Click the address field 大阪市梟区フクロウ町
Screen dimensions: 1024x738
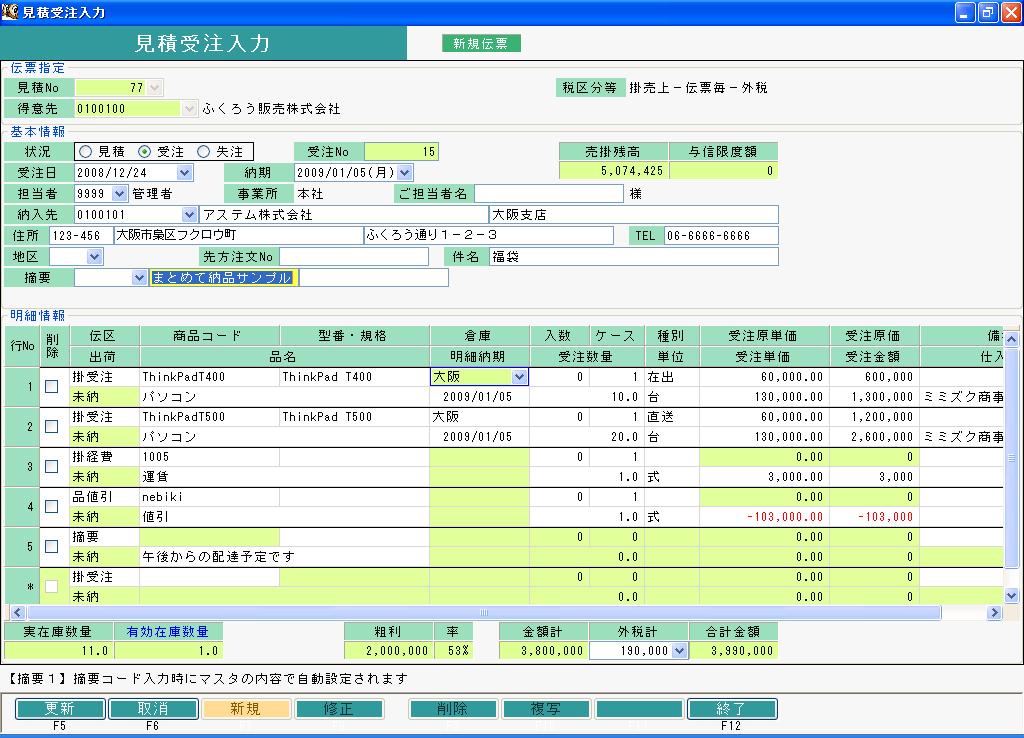pyautogui.click(x=238, y=235)
